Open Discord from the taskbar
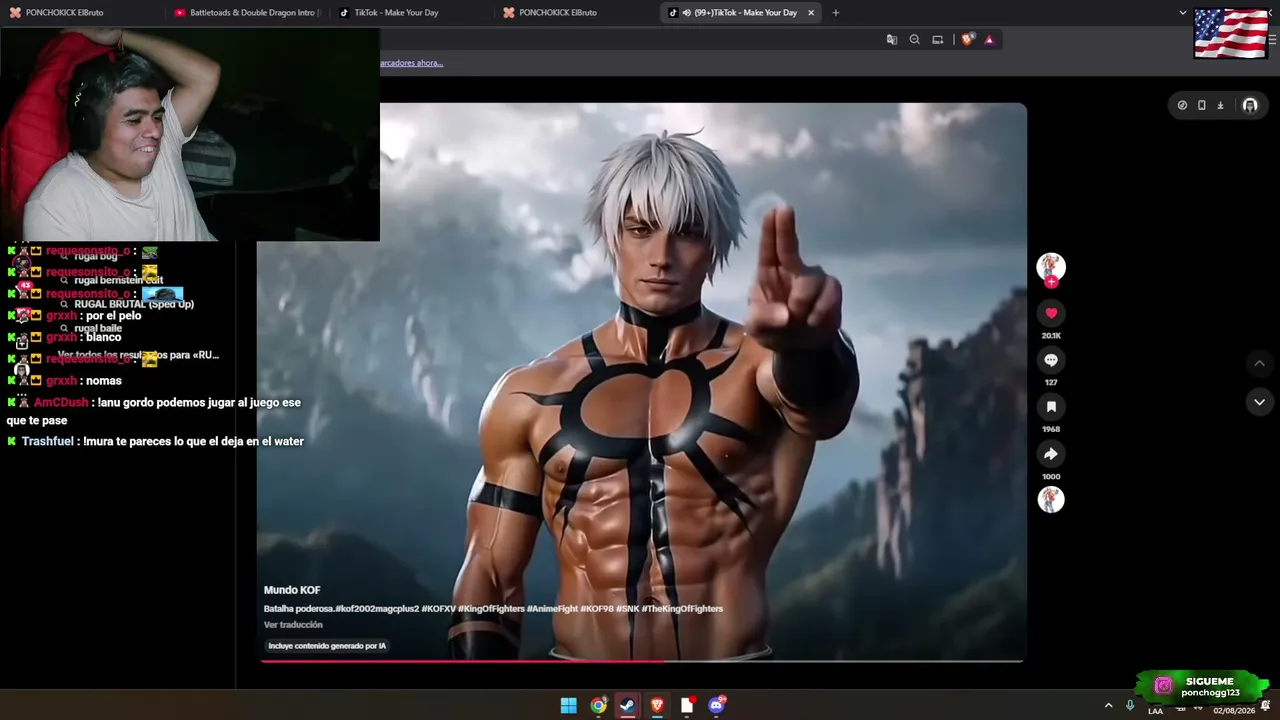This screenshot has height=720, width=1280. [x=716, y=706]
